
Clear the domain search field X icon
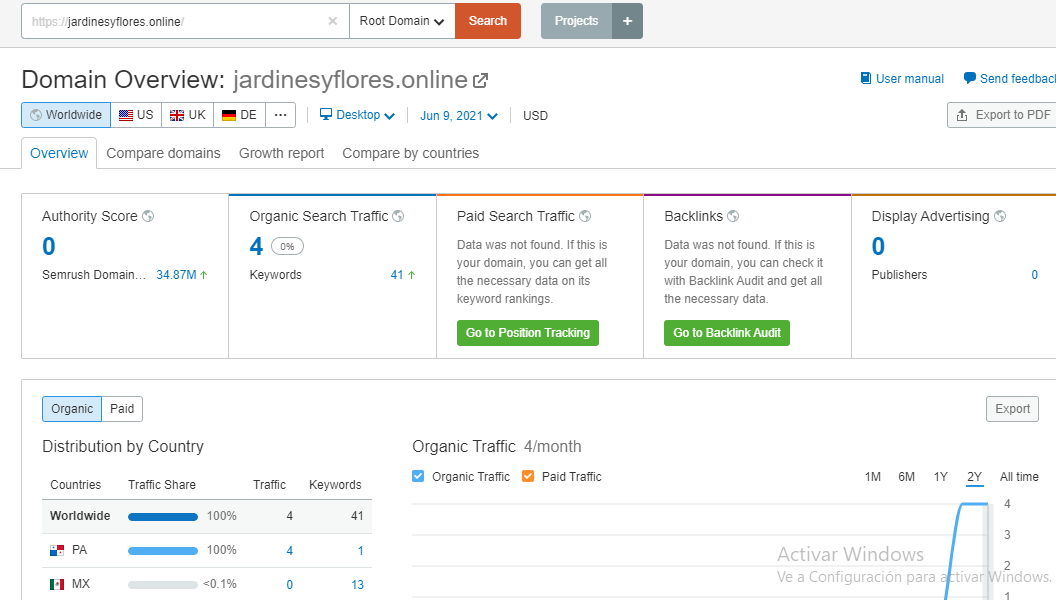[333, 21]
